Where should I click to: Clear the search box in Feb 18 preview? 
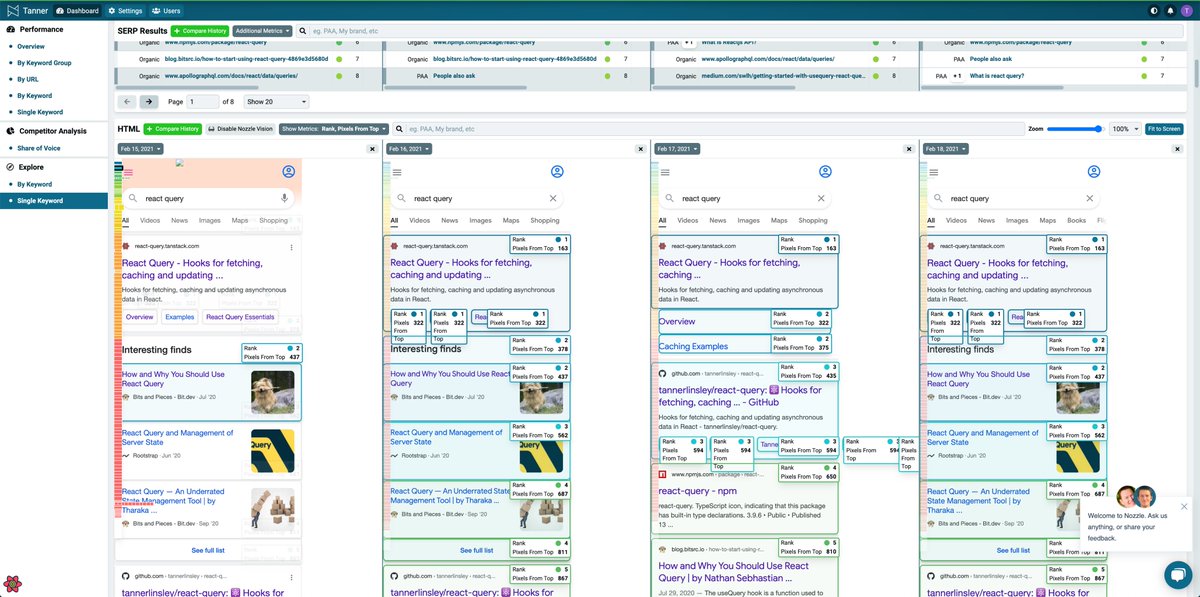click(x=1090, y=198)
